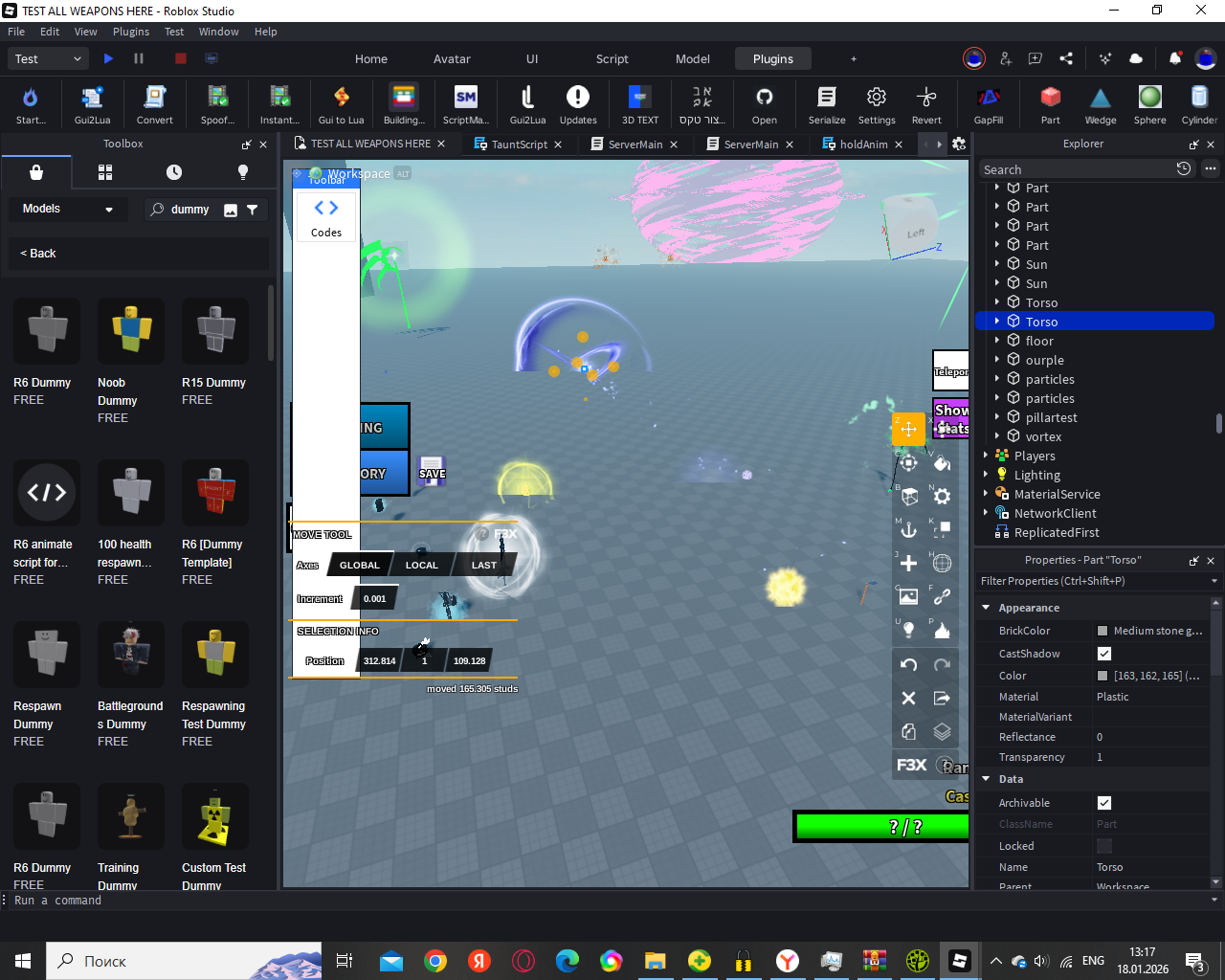Open the Settings gear plugin
Image resolution: width=1225 pixels, height=980 pixels.
pos(877,104)
